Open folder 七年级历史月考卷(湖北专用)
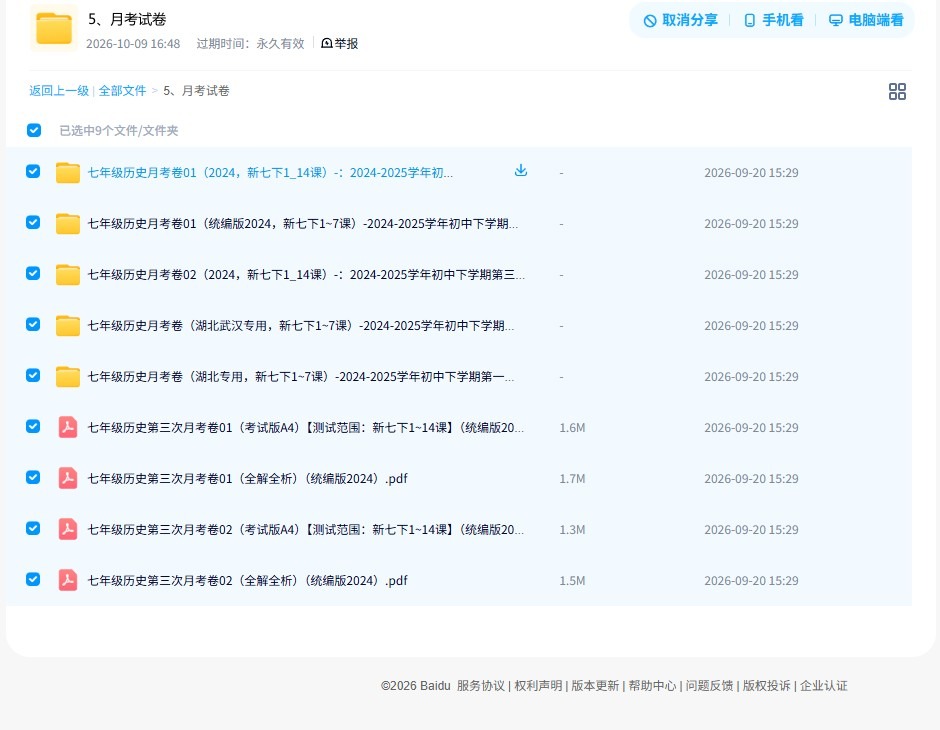Viewport: 940px width, 730px height. 301,376
